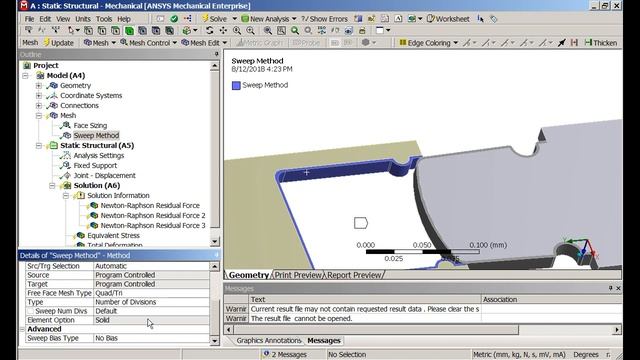
Task: Expand the Coordinate Systems node
Action: coord(39,96)
